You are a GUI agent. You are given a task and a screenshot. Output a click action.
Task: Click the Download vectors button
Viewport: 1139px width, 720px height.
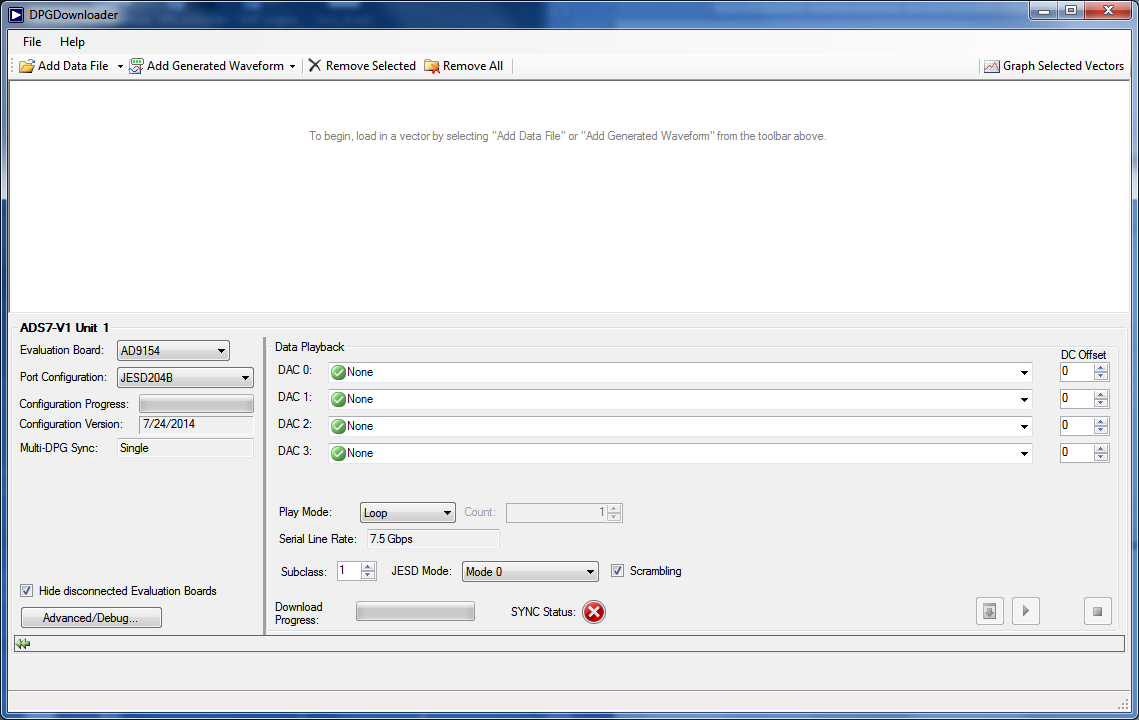pos(989,611)
